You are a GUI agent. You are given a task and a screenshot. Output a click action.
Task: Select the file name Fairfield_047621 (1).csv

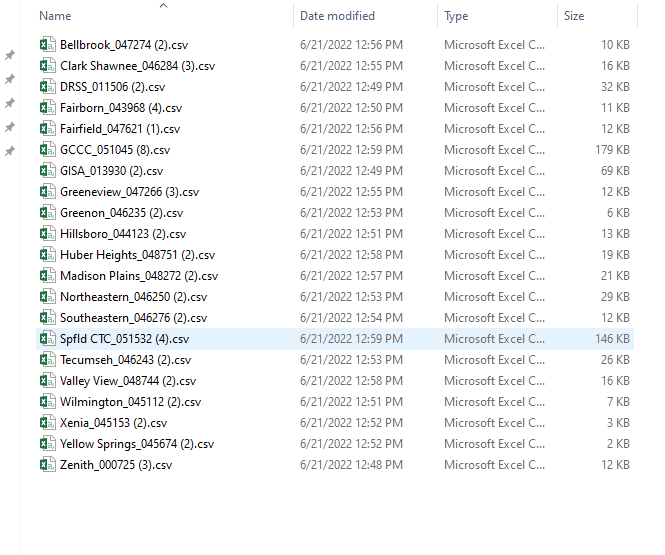tap(120, 128)
